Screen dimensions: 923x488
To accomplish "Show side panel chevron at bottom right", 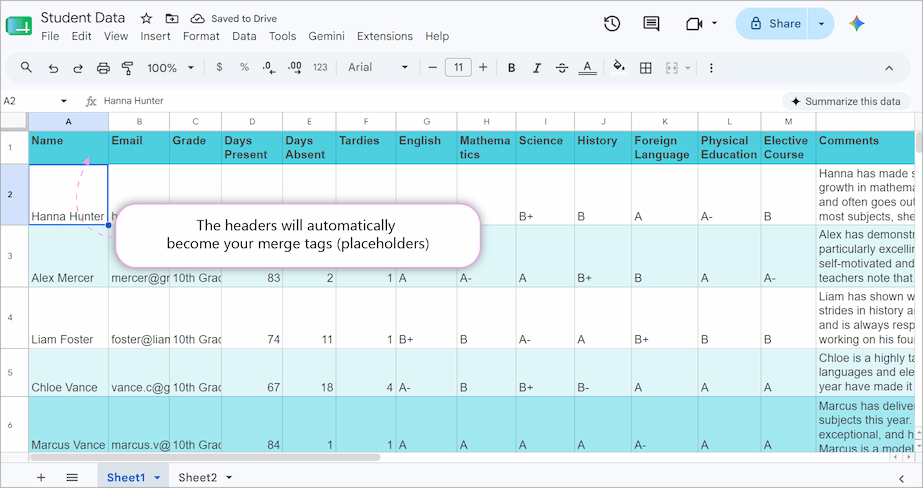I will tap(901, 478).
